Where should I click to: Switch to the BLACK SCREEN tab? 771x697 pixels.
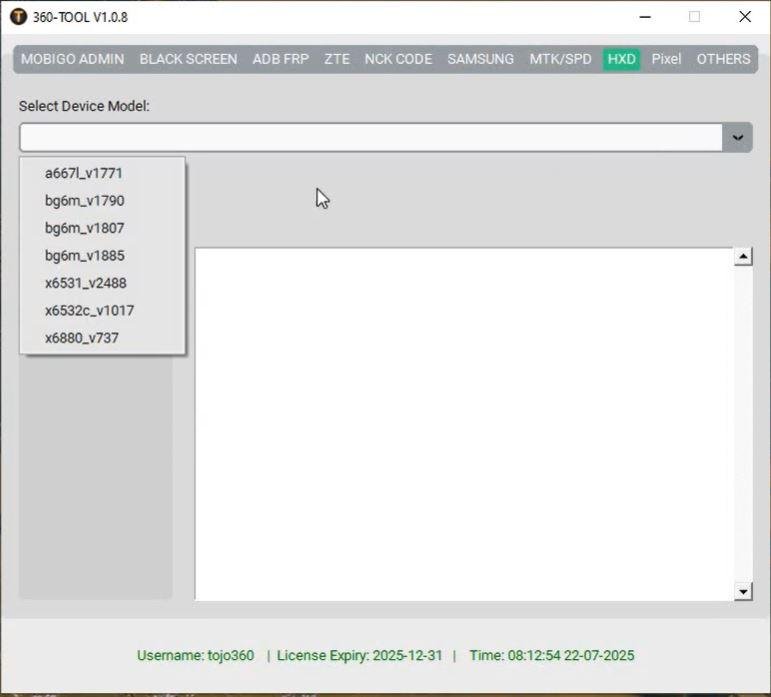(188, 59)
